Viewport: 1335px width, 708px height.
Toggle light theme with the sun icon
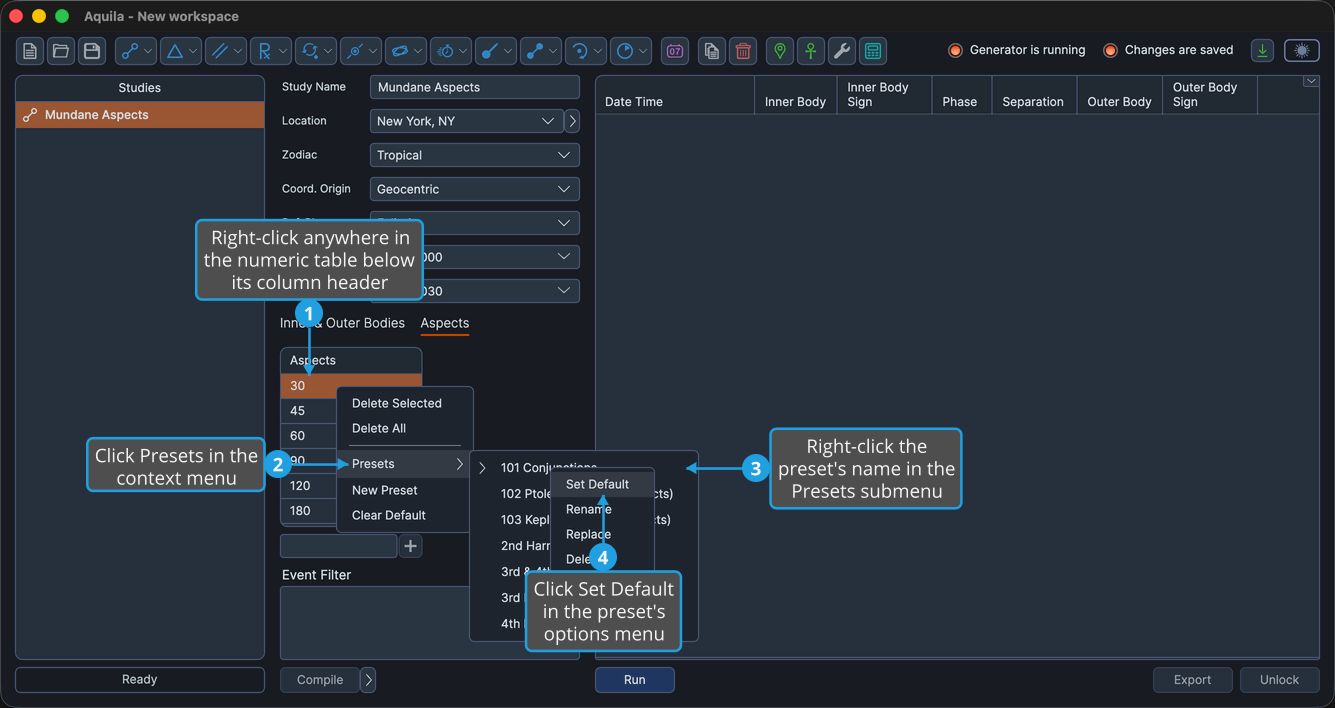(1302, 51)
